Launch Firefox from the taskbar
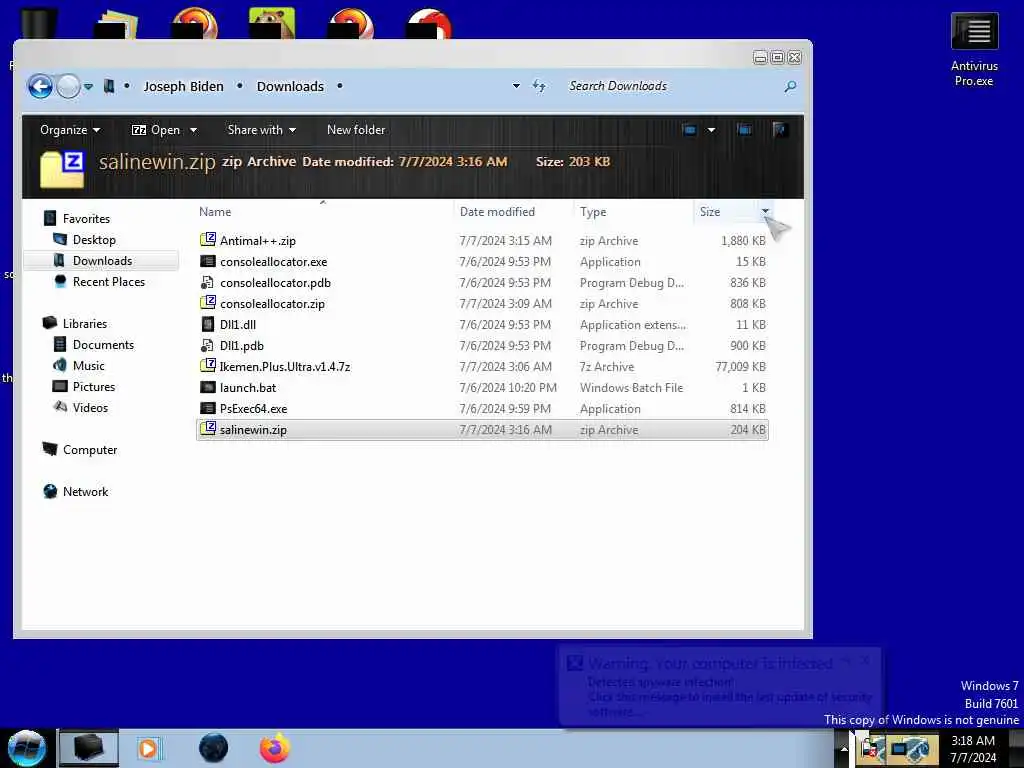 (x=275, y=748)
